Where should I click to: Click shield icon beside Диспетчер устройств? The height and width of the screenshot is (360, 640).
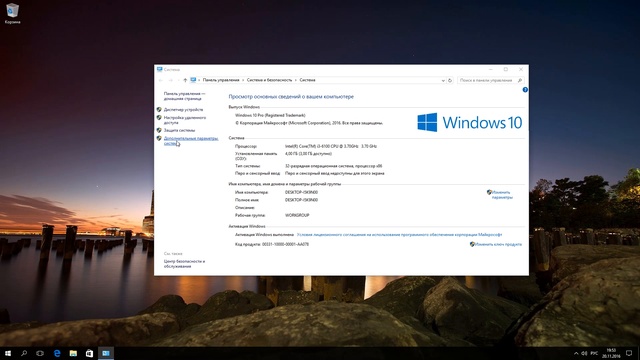point(159,109)
